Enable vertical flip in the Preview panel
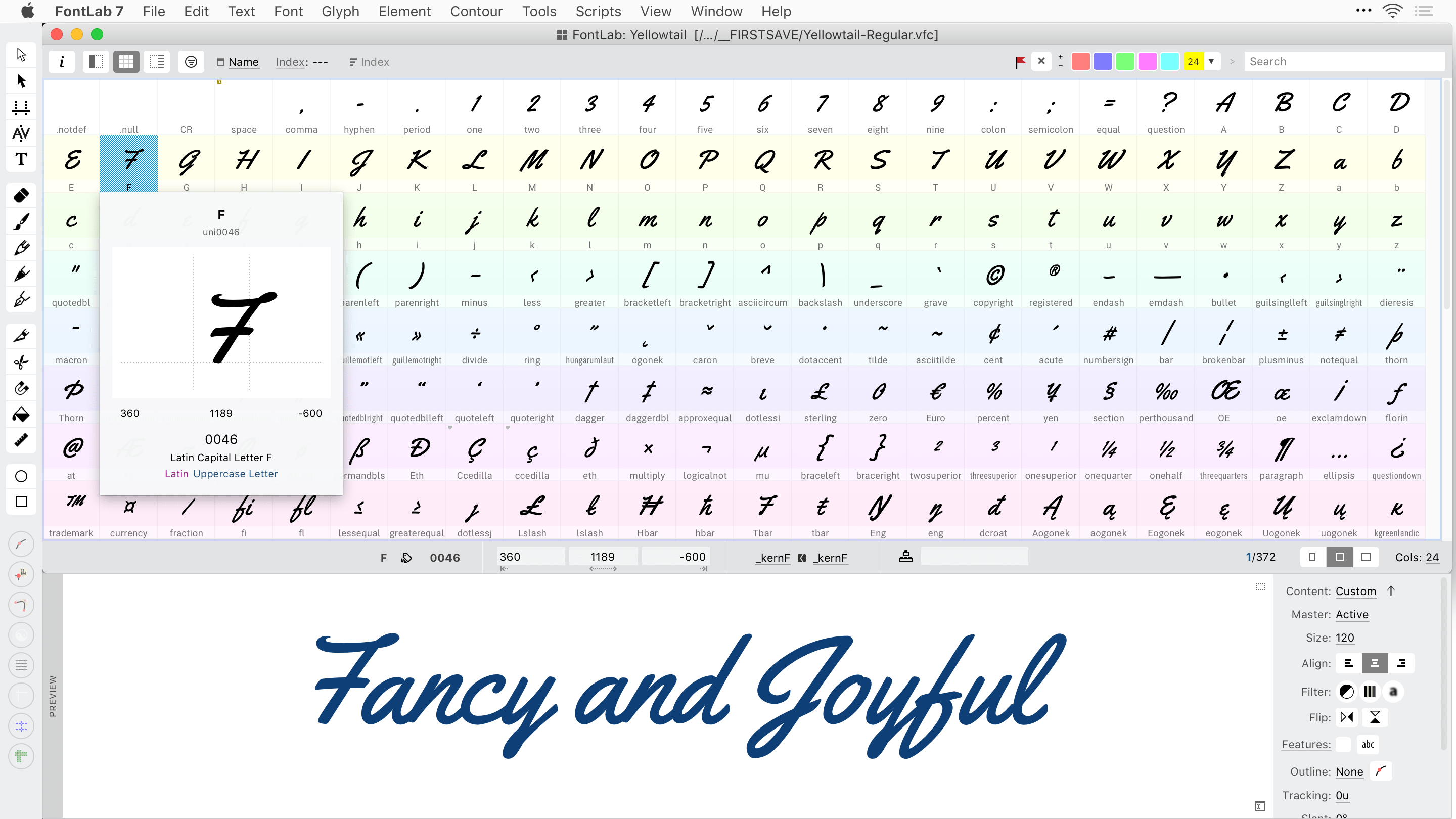The height and width of the screenshot is (819, 1456). (x=1375, y=717)
